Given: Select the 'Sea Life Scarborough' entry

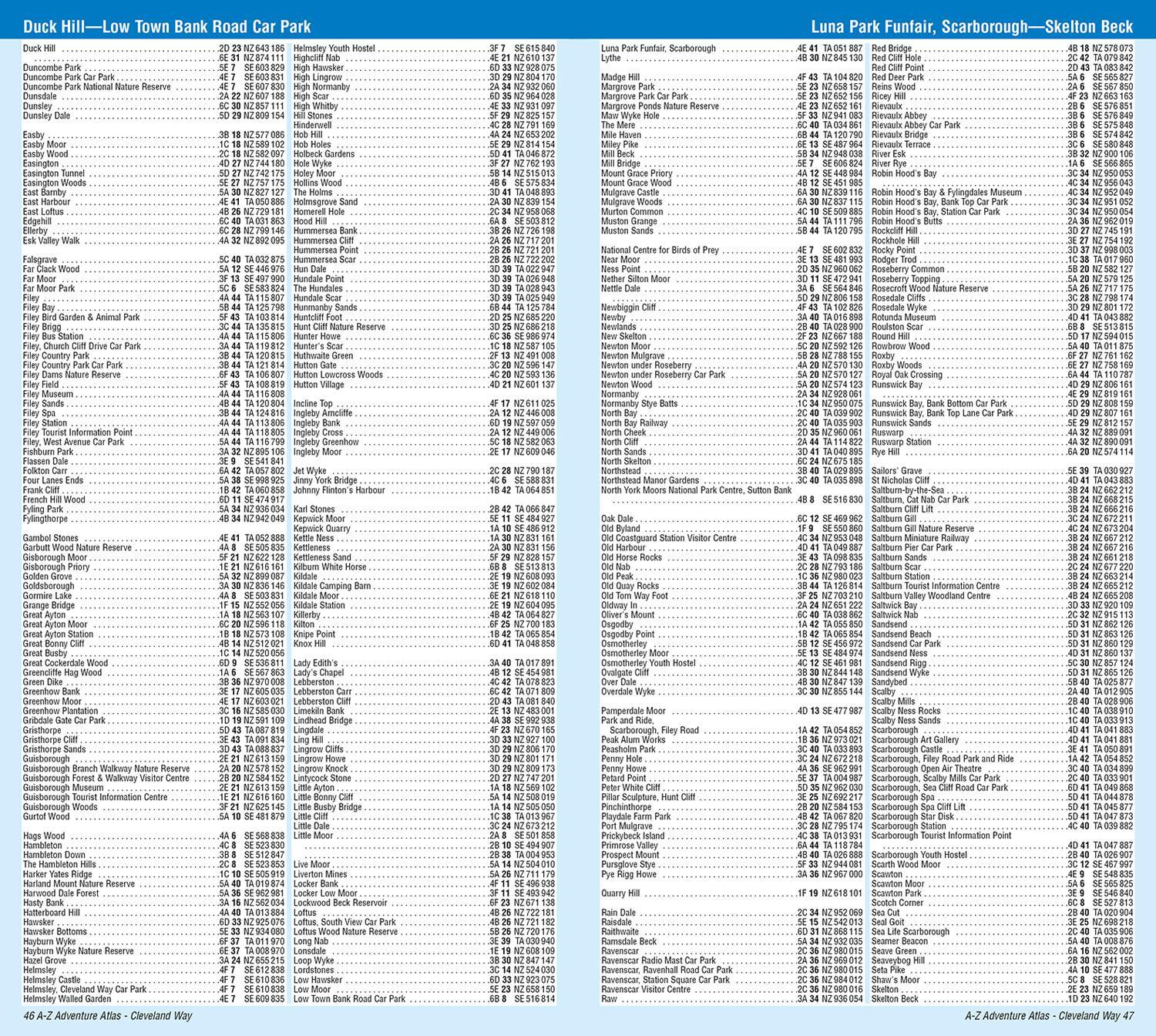Looking at the screenshot, I should 1003,932.
